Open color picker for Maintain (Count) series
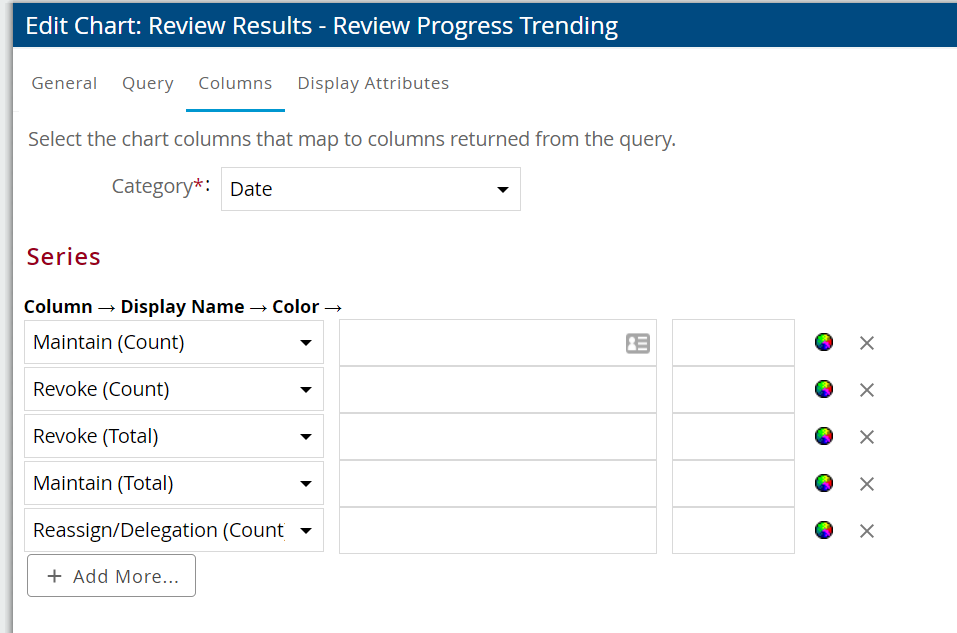Viewport: 957px width, 633px height. click(x=823, y=342)
